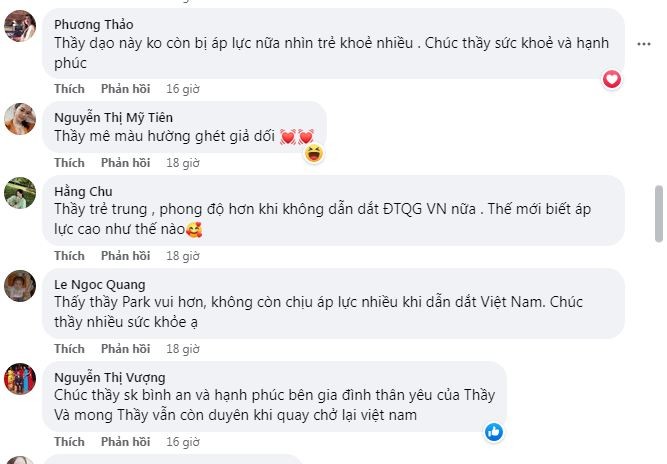Viewport: 667px width, 464px height.
Task: Open Phương Thảo's profile picture
Action: (x=21, y=27)
